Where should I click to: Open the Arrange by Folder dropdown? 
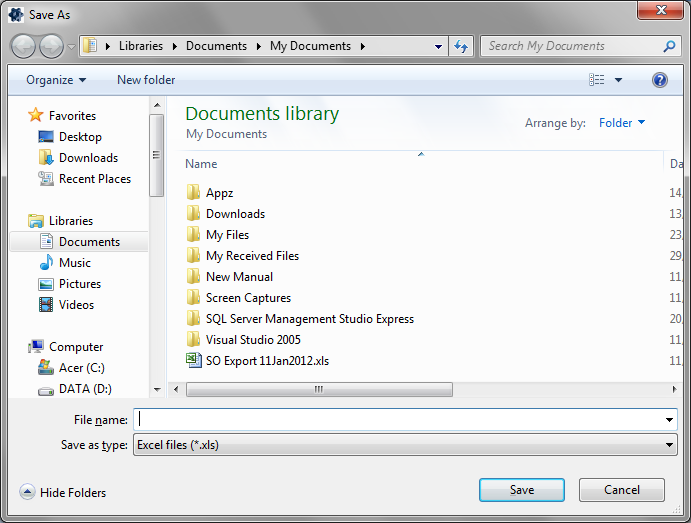point(622,123)
